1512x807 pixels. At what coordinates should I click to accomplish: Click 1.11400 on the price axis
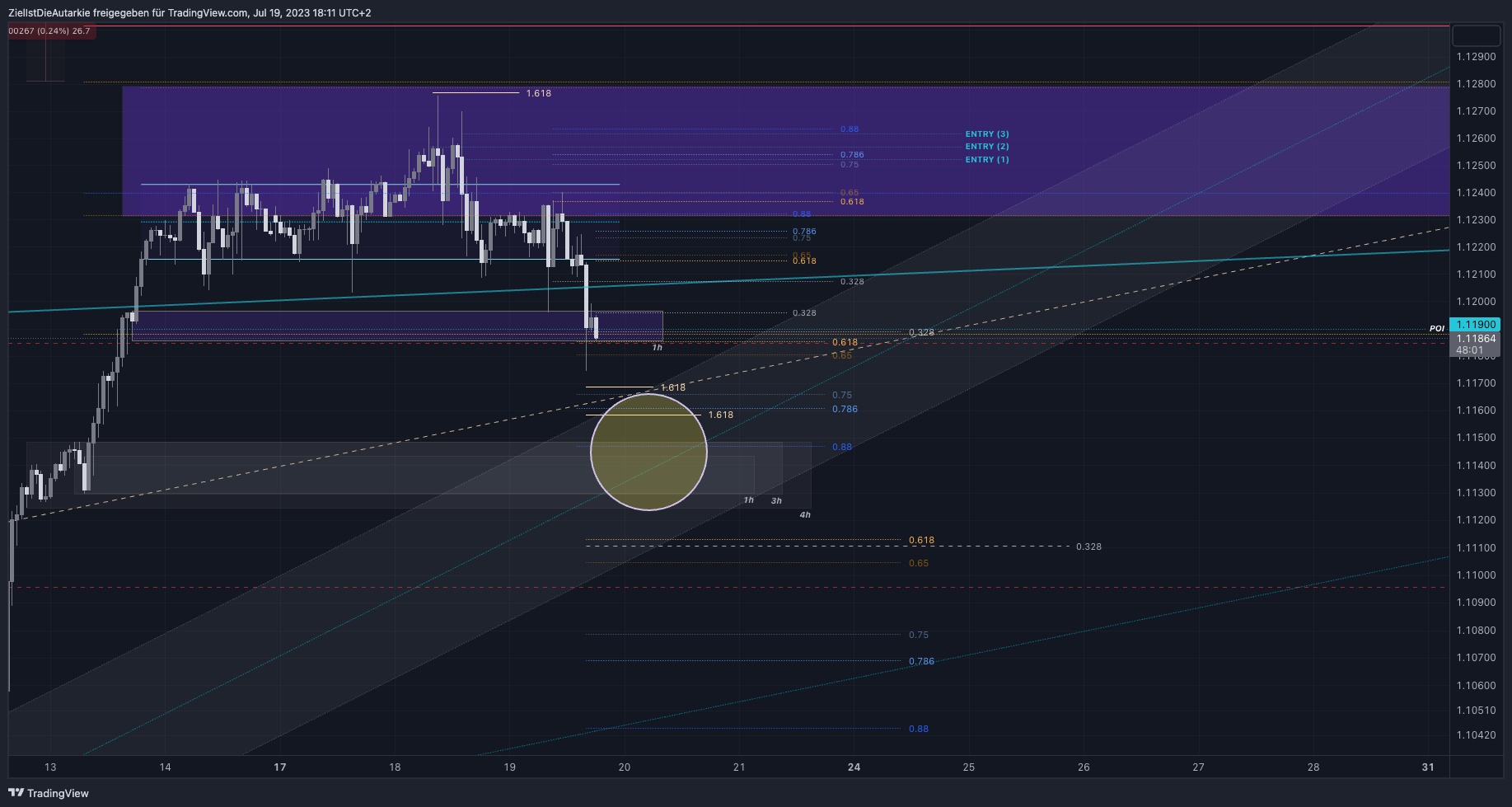point(1476,466)
